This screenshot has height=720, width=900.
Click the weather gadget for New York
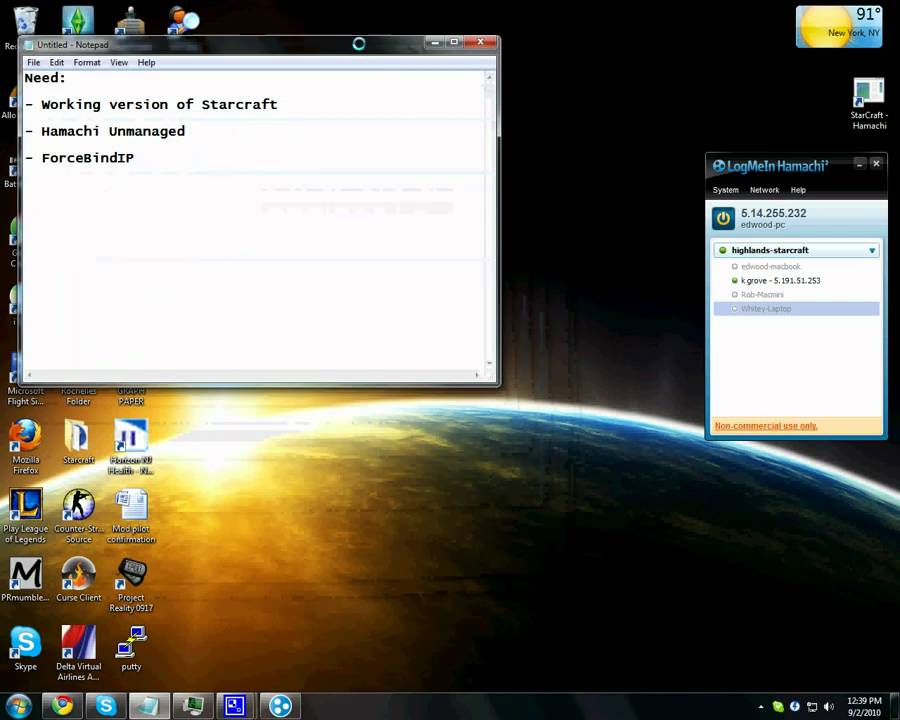coord(839,26)
